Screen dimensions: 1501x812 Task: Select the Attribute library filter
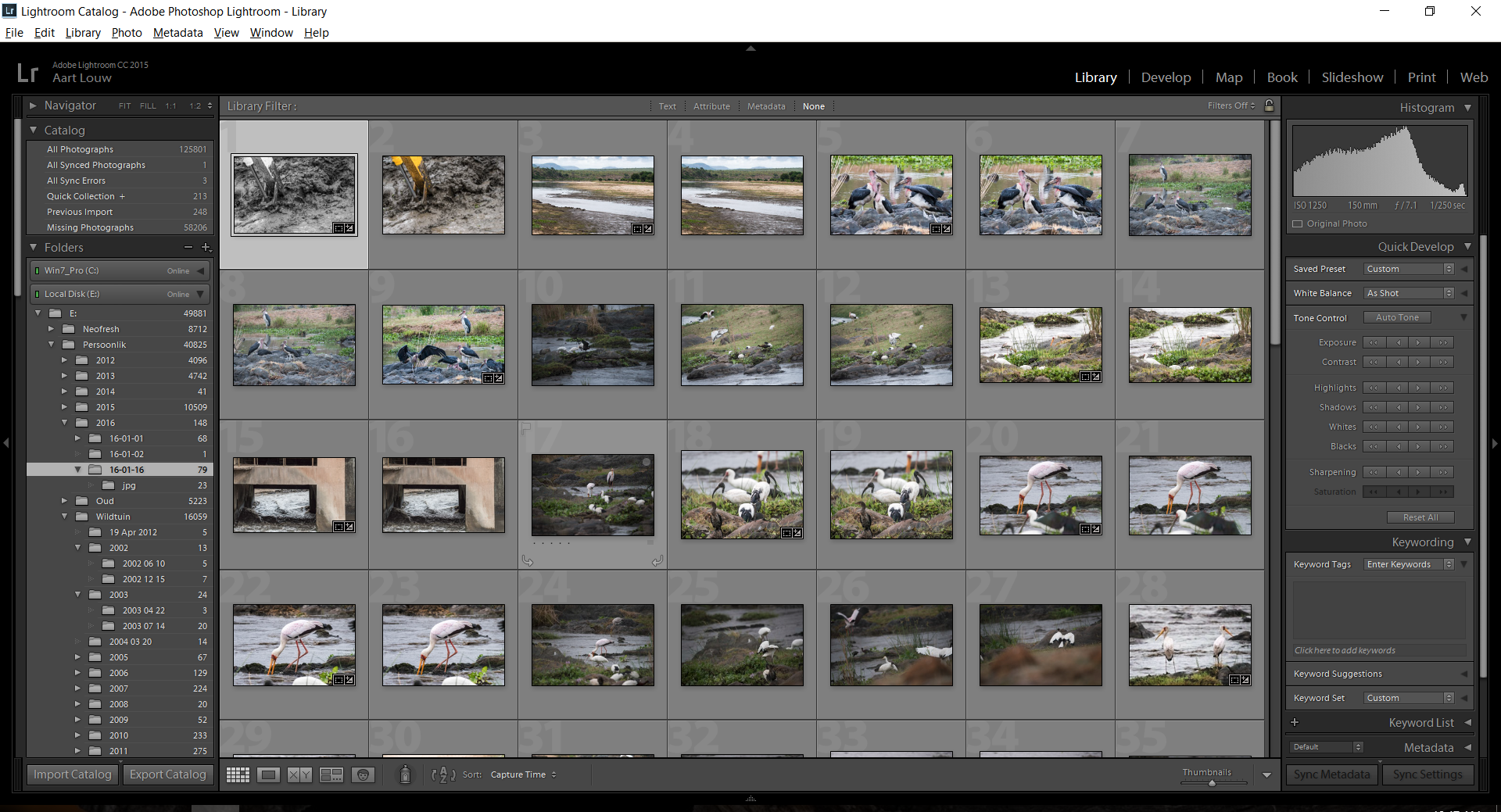[711, 106]
